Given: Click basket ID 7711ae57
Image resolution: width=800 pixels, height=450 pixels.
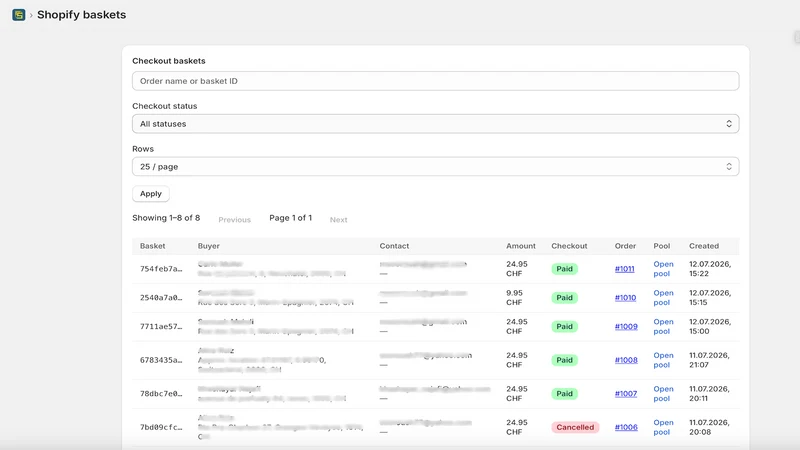Looking at the screenshot, I should (161, 327).
